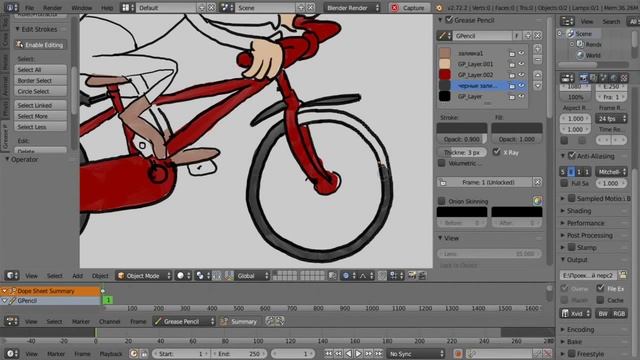Open the Blender info editor type icon
This screenshot has width=640, height=360.
coord(11,7)
